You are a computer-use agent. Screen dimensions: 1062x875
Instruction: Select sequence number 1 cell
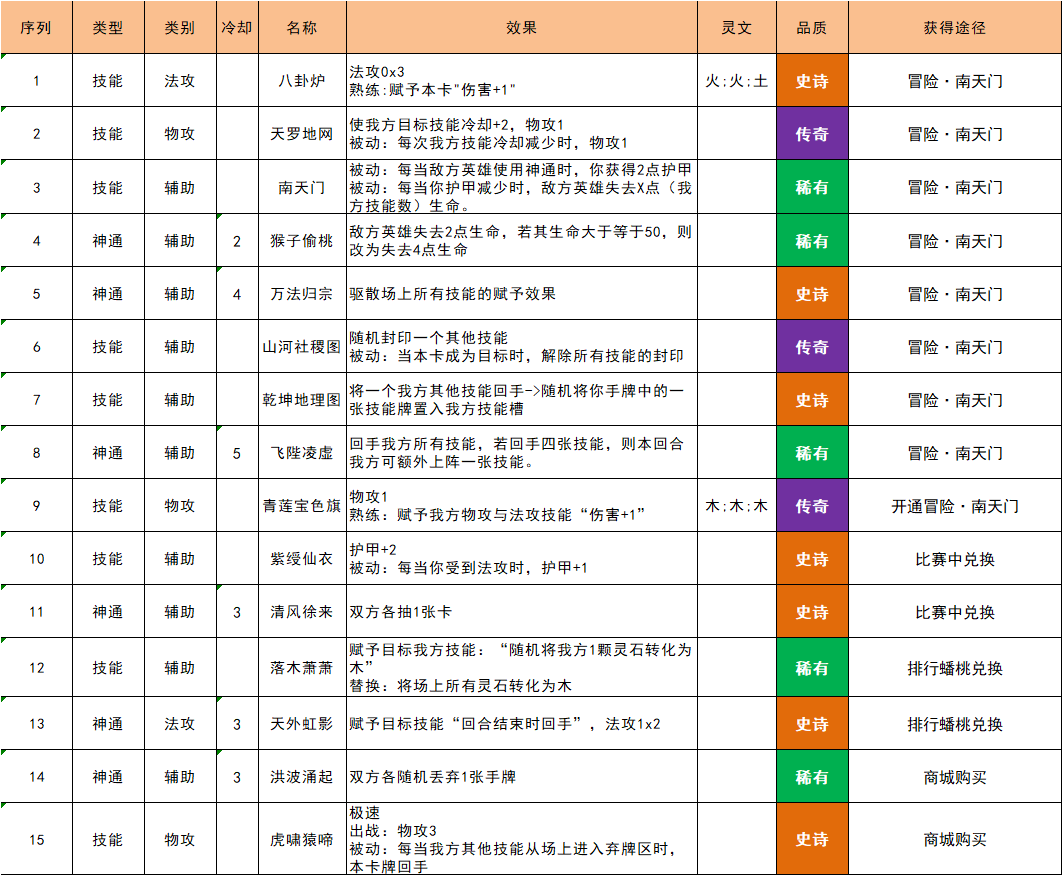(x=37, y=81)
